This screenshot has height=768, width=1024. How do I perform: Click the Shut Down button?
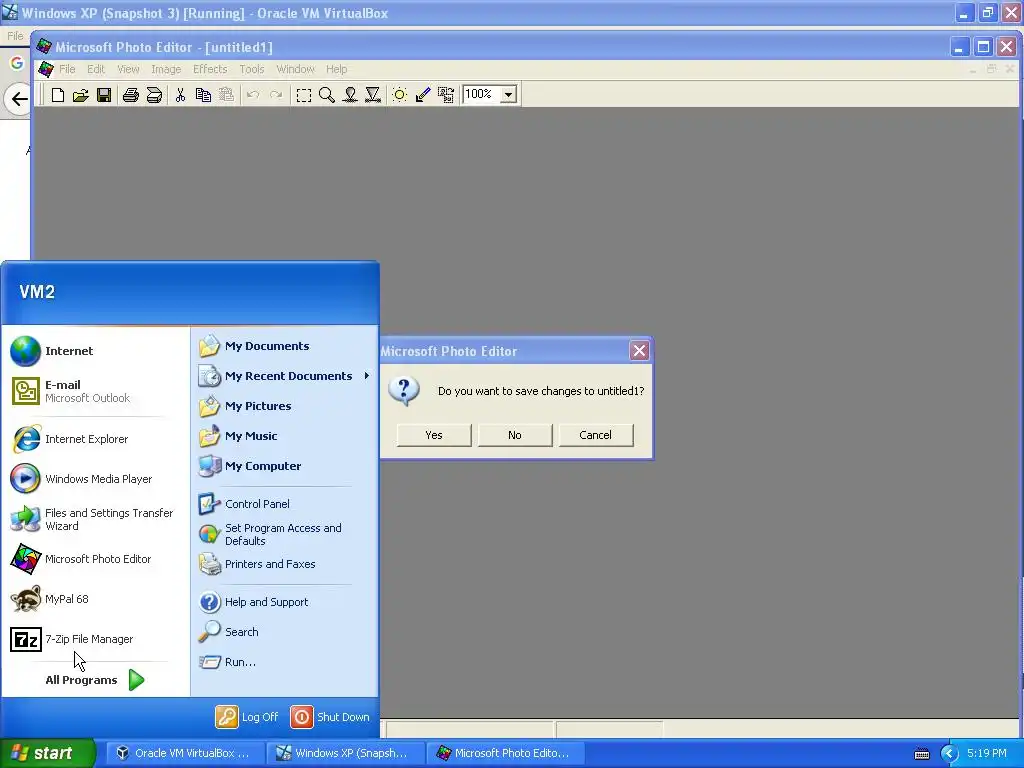tap(330, 717)
